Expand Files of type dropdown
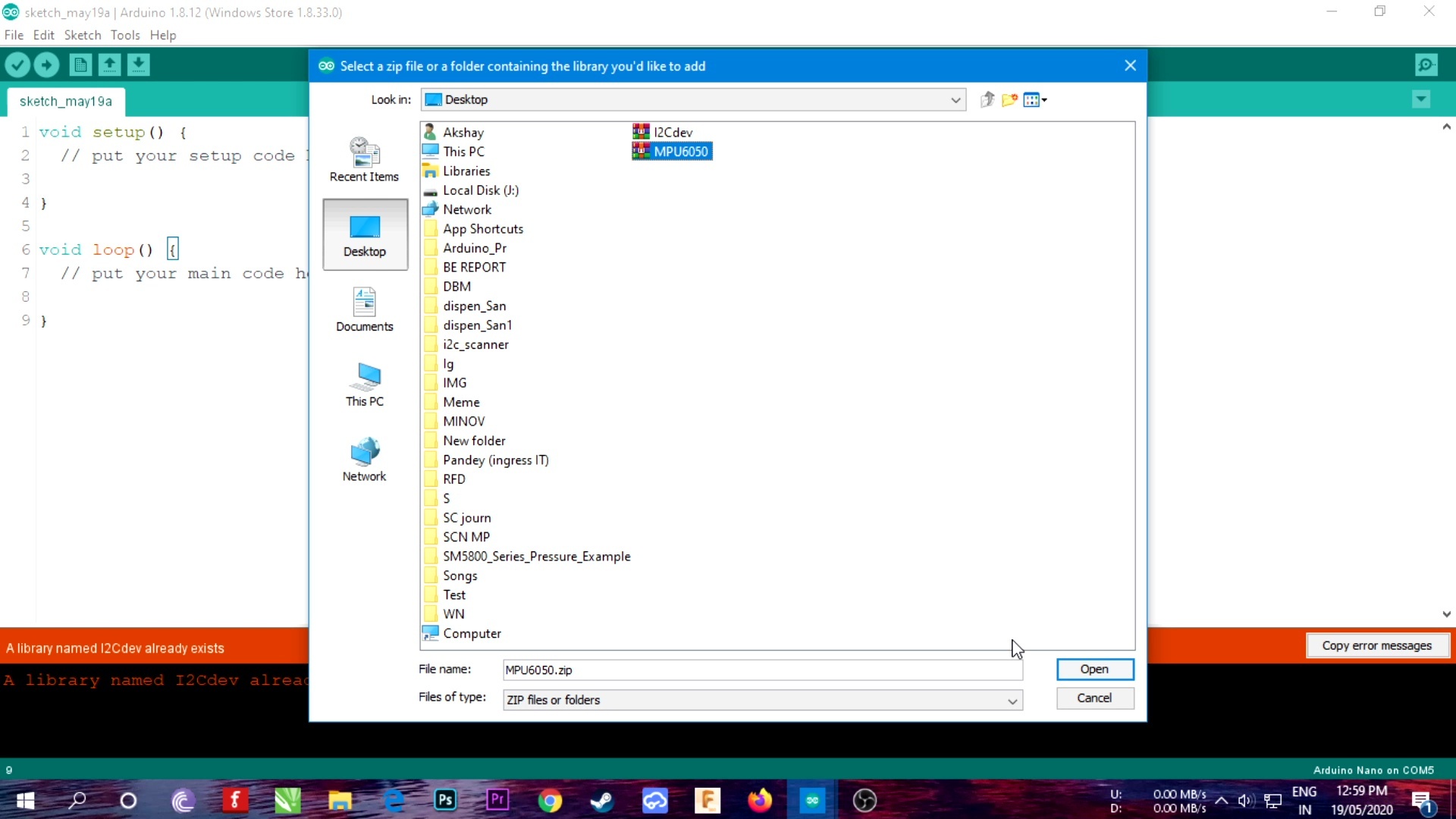1456x819 pixels. click(1012, 701)
